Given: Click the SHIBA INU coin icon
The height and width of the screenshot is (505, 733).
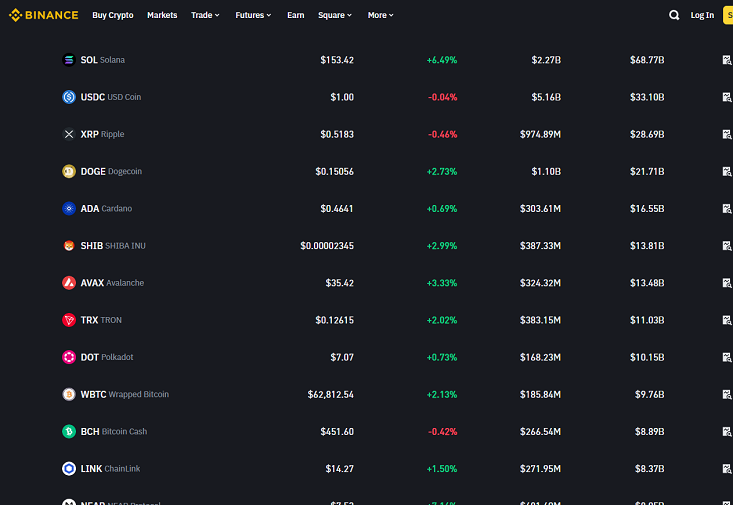Looking at the screenshot, I should tap(69, 245).
